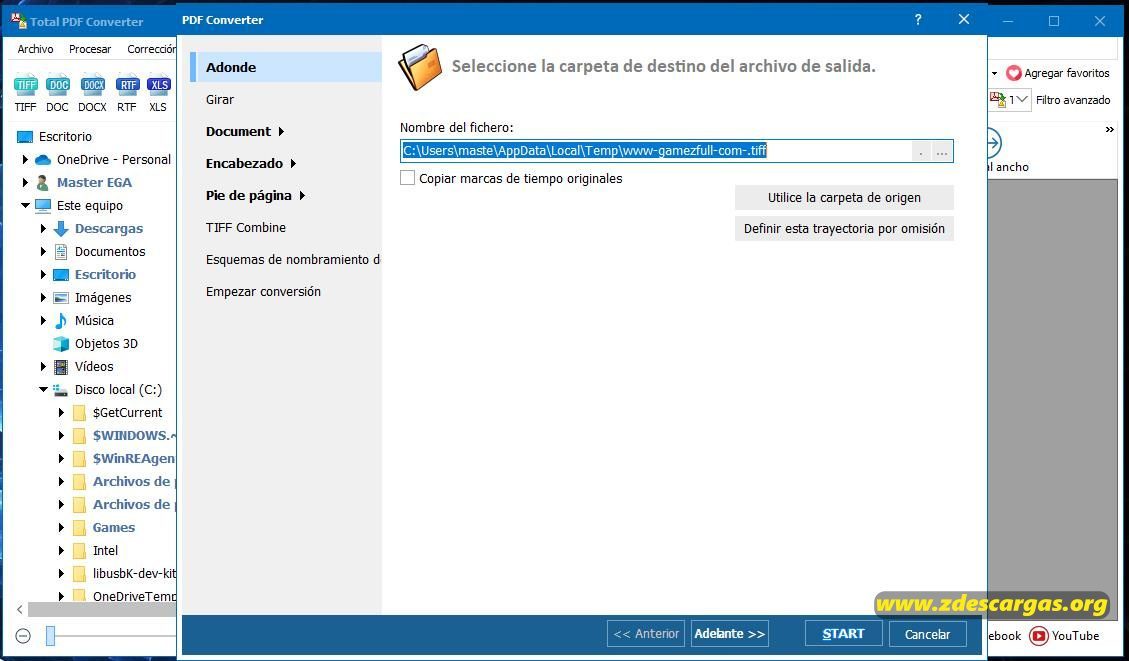
Task: Click the << Anterior button
Action: coord(646,634)
